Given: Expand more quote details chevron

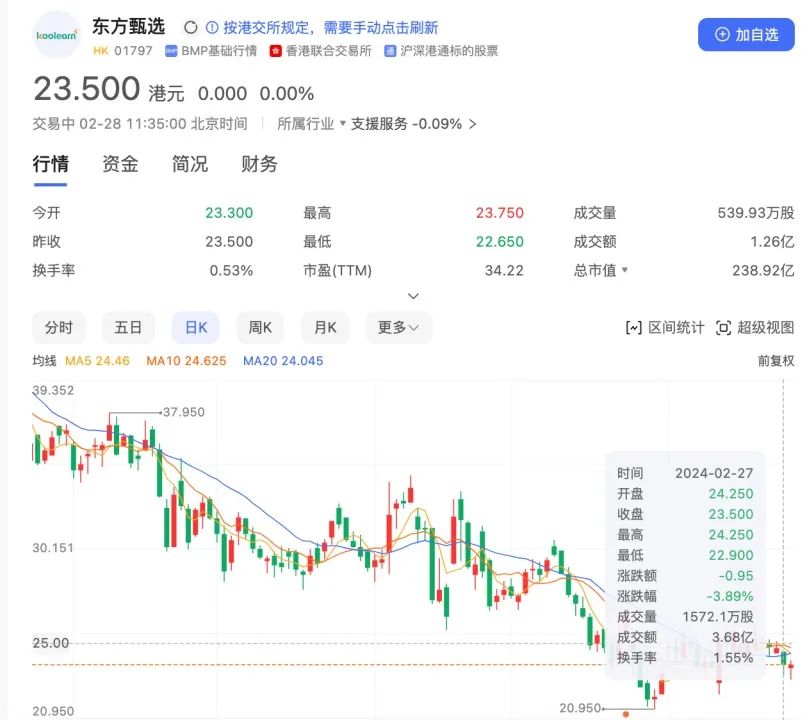Looking at the screenshot, I should click(x=413, y=296).
